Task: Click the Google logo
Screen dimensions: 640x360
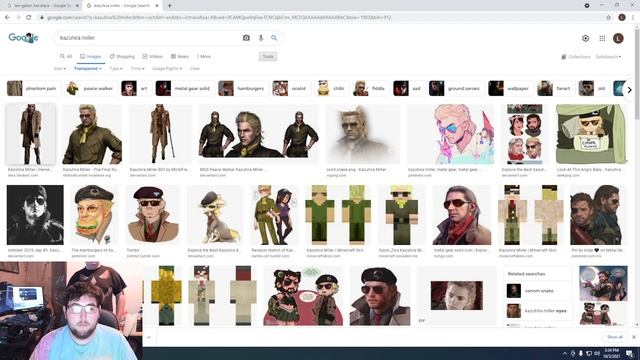Action: coord(23,38)
